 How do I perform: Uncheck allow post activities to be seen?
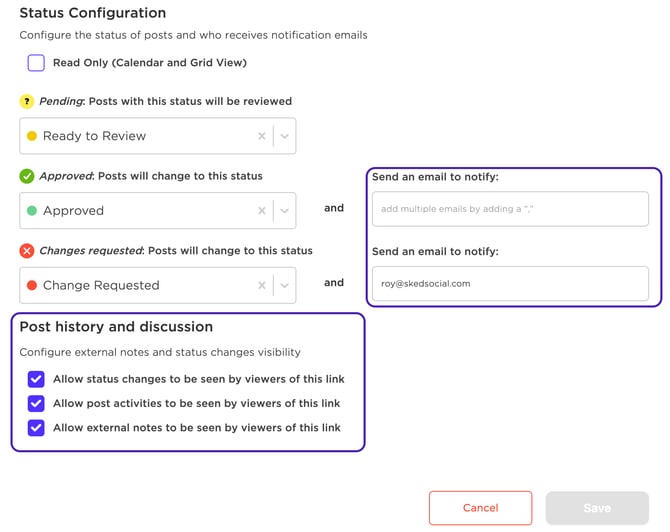(x=36, y=404)
